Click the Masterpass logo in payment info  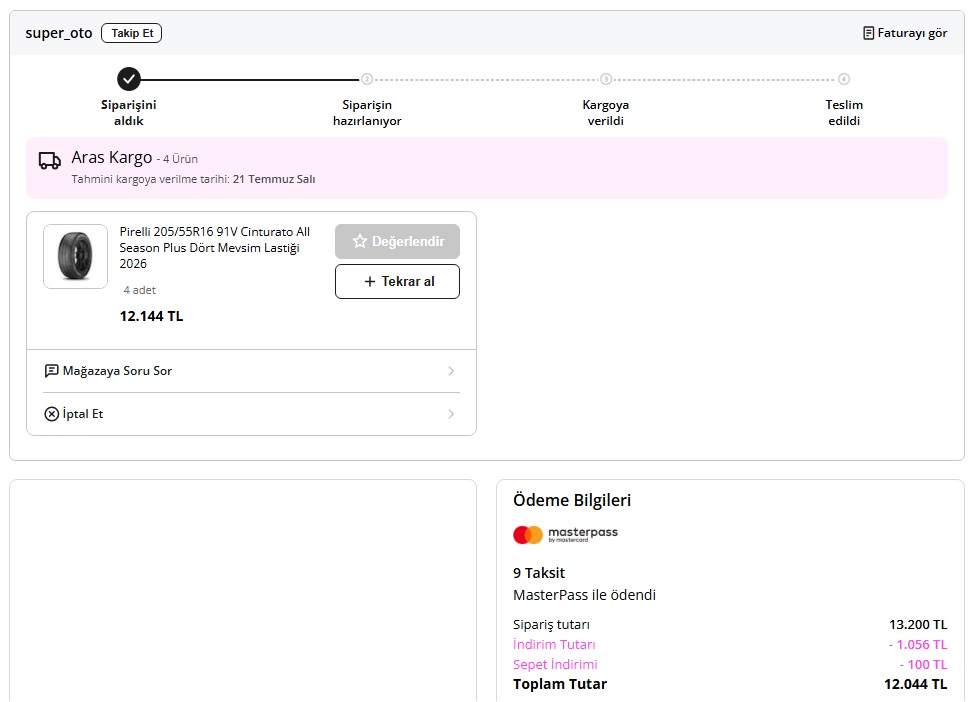click(565, 535)
